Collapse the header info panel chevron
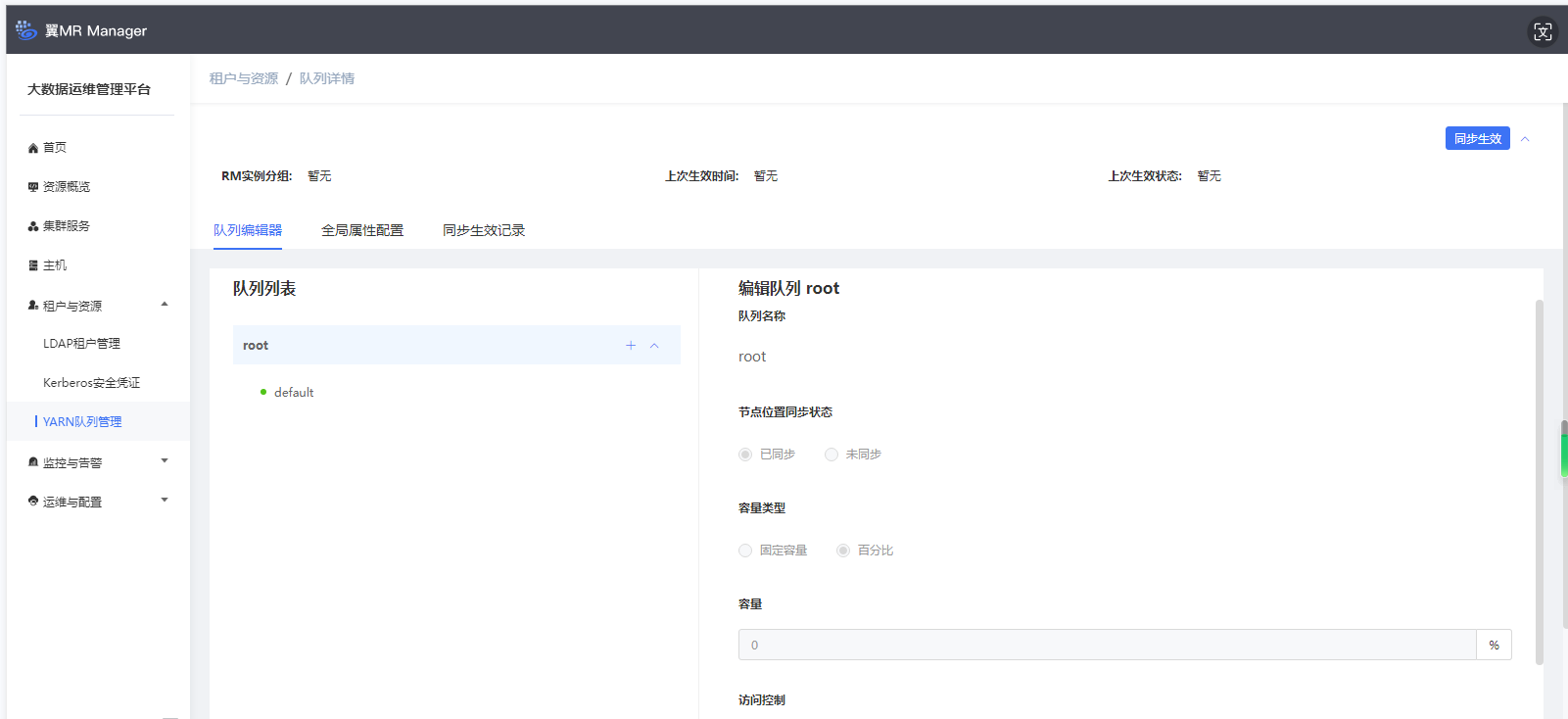Image resolution: width=1568 pixels, height=719 pixels. tap(1525, 139)
